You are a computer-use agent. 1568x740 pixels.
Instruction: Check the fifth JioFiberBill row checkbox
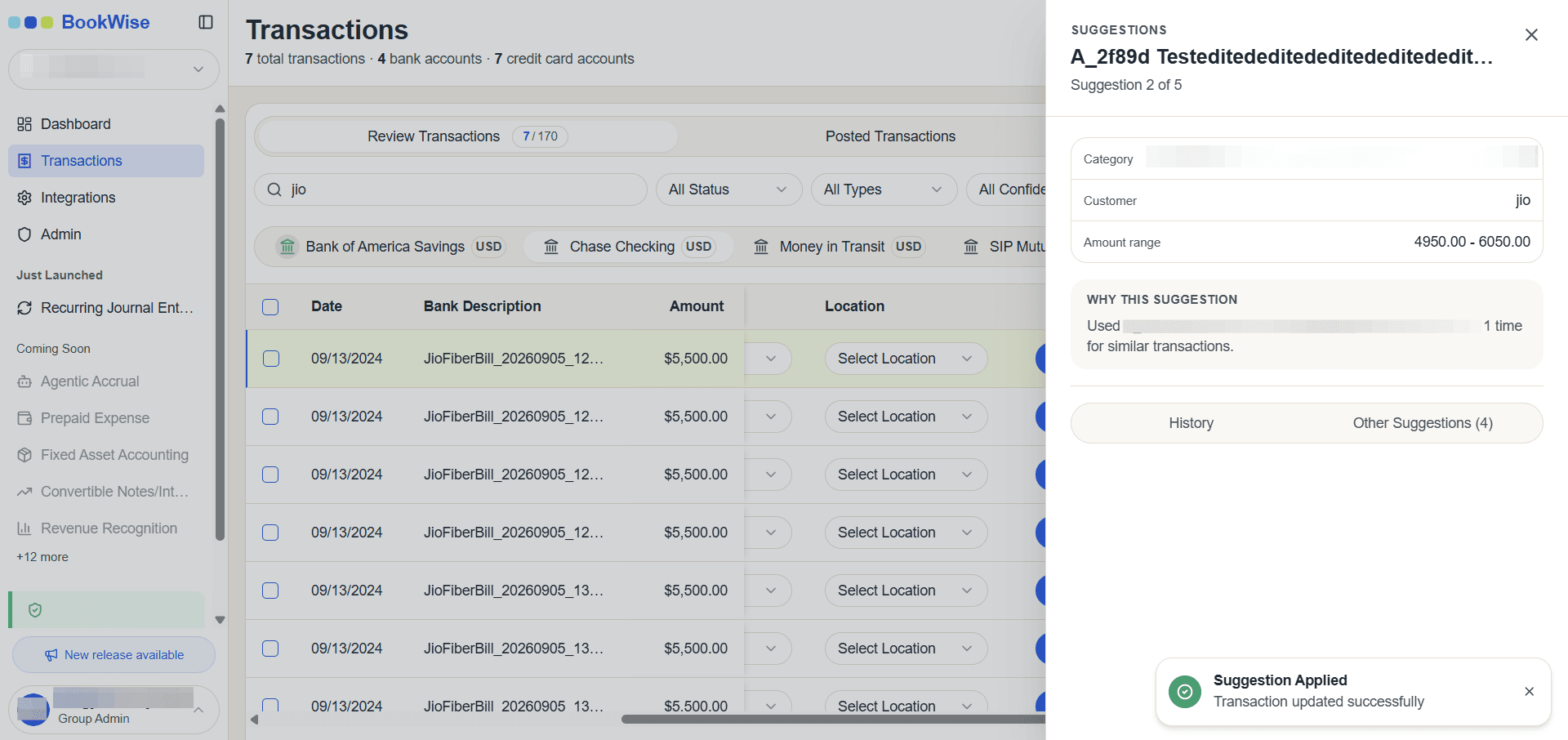[270, 591]
